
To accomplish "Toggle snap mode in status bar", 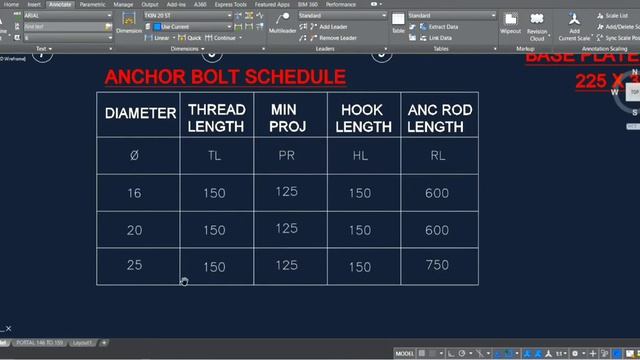I will tap(433, 353).
